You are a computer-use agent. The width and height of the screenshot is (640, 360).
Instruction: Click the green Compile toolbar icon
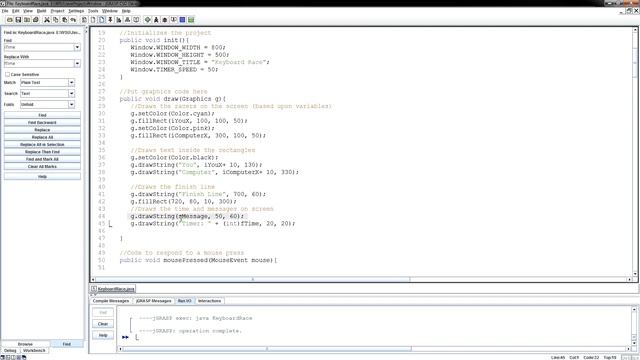pyautogui.click(x=147, y=20)
